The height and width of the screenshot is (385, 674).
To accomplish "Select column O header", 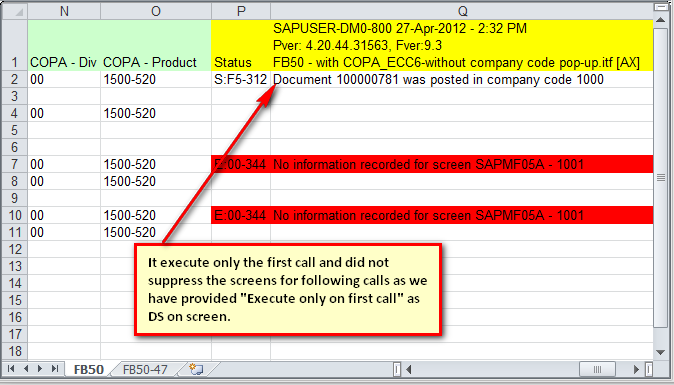I will tap(156, 11).
